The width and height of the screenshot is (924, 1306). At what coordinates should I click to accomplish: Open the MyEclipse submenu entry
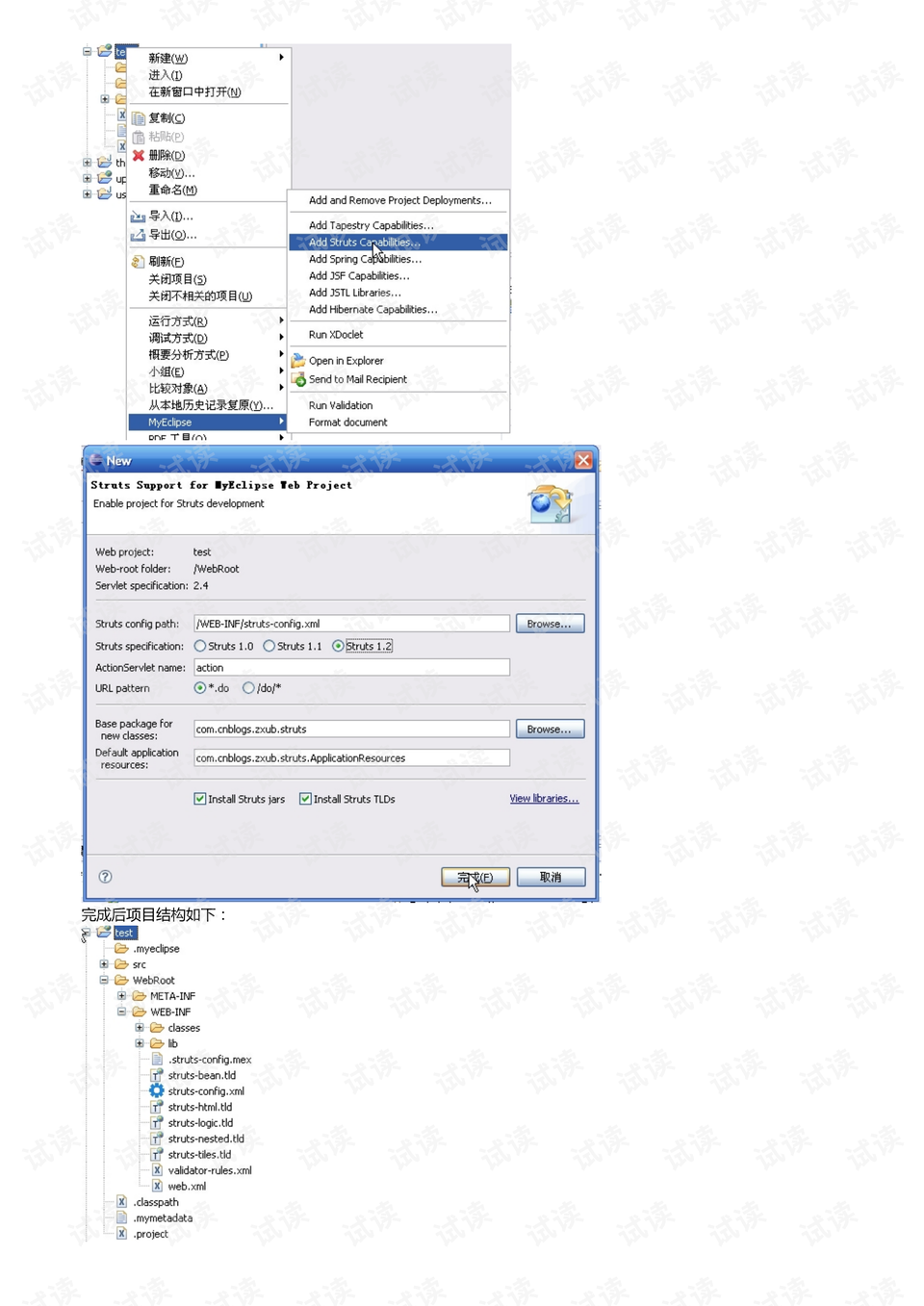[x=209, y=423]
